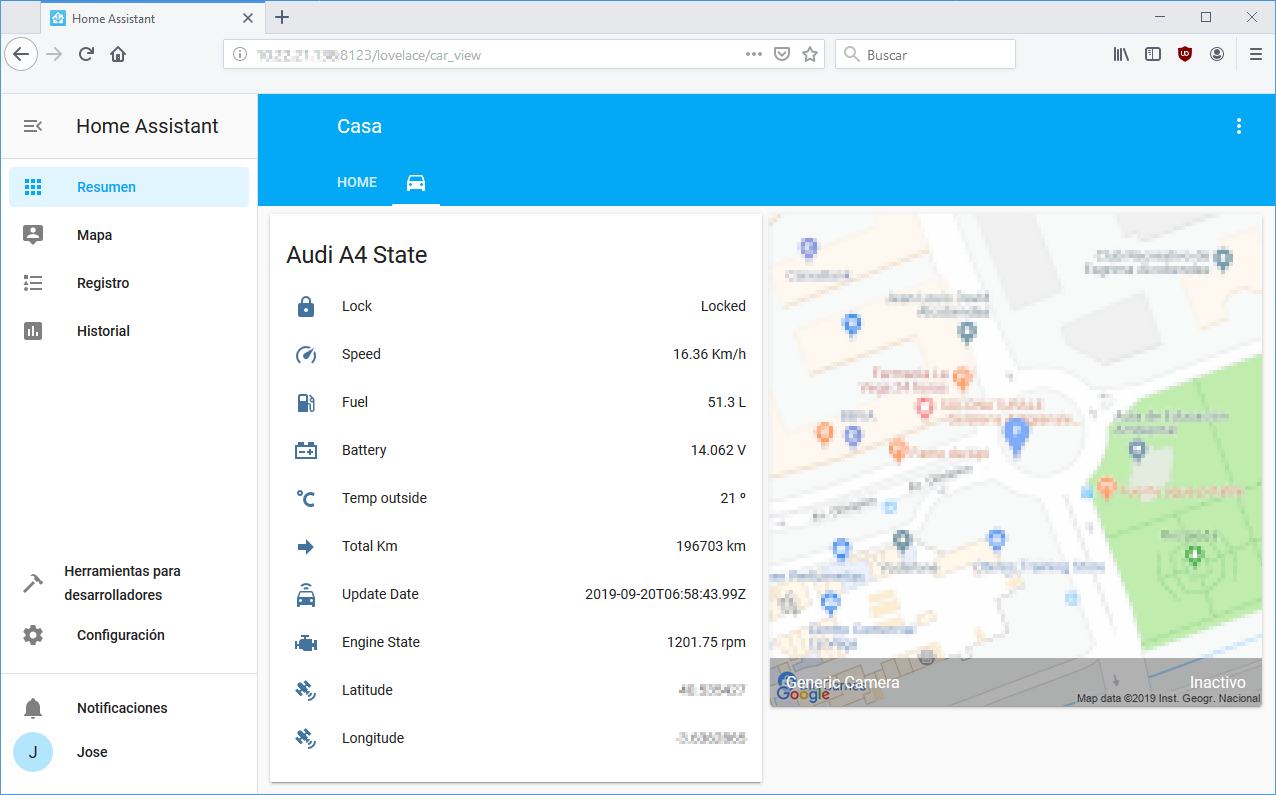This screenshot has height=795, width=1276.
Task: Open Herramientas para desarrolladores
Action: (129, 583)
